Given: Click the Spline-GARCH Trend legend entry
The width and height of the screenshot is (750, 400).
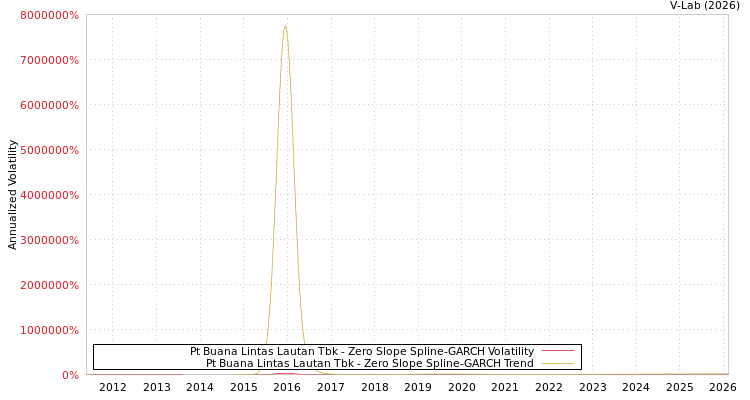Looking at the screenshot, I should 370,363.
